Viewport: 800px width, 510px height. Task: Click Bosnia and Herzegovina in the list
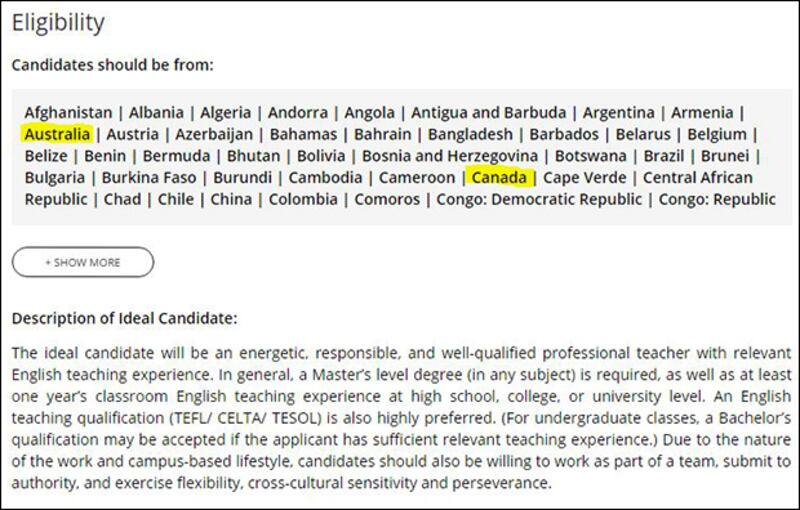(x=450, y=156)
